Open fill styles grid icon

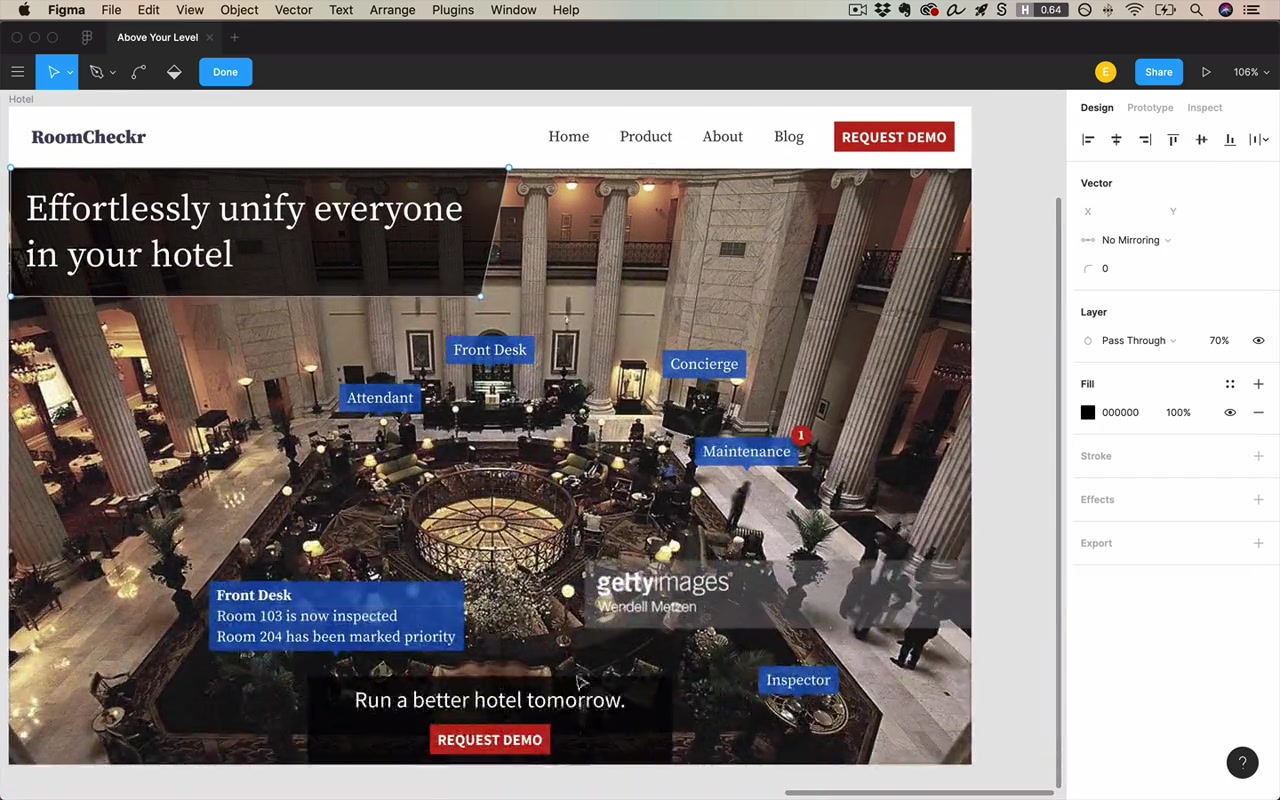1230,384
